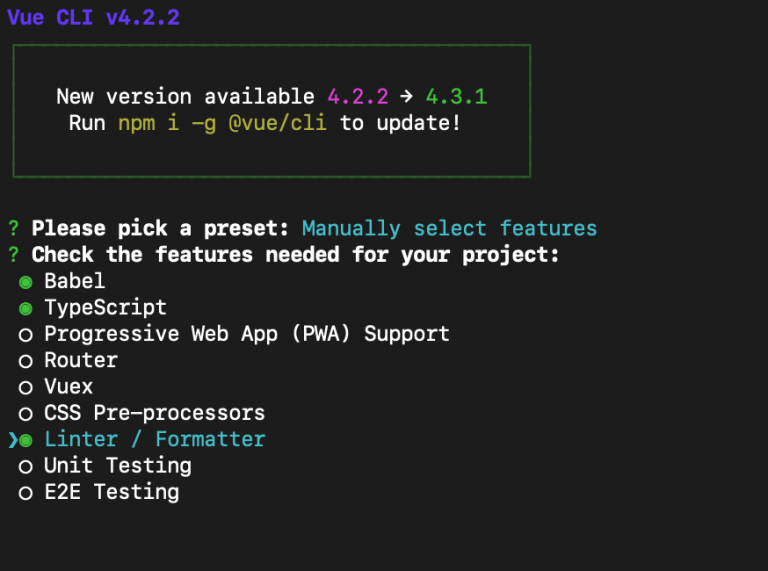
Task: Click the arrow between version numbers
Action: point(406,96)
